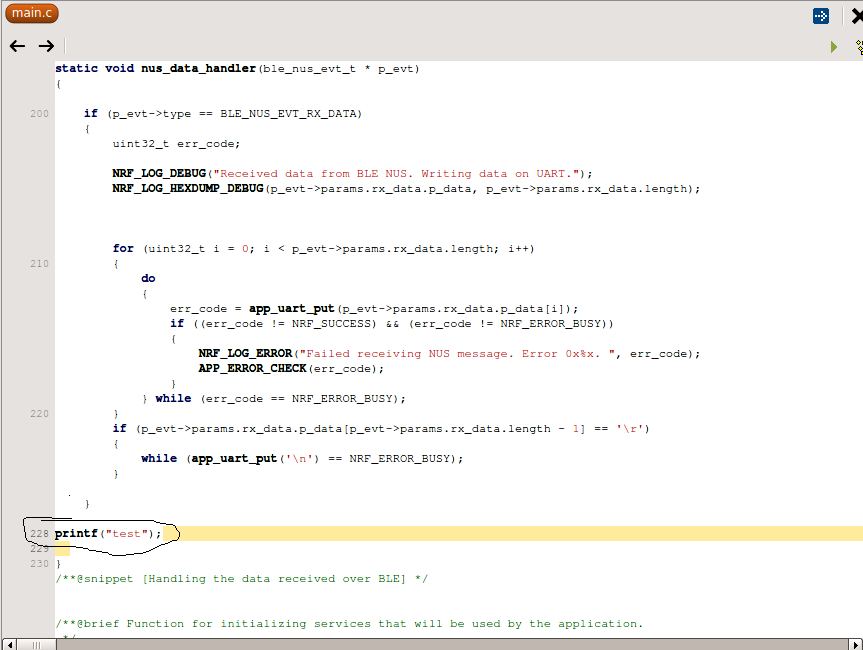This screenshot has width=863, height=650.
Task: Select the main.c tab
Action: 31,13
